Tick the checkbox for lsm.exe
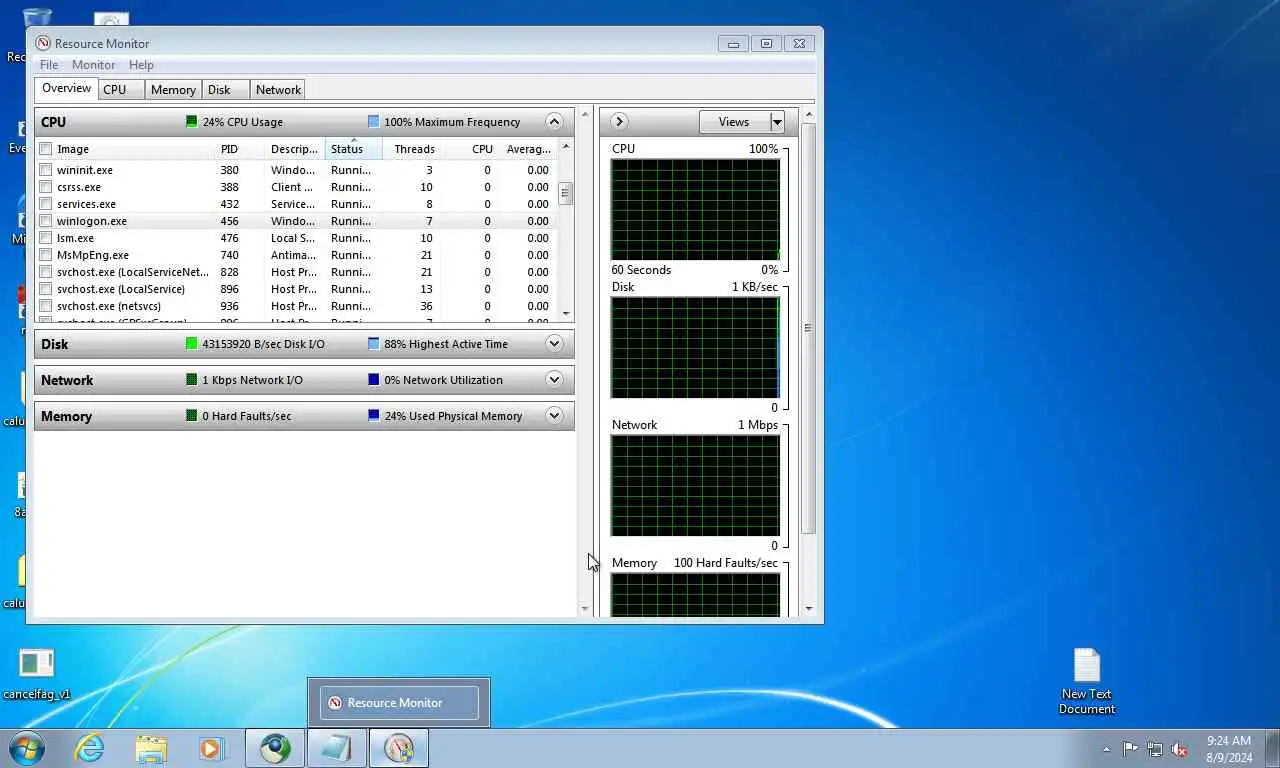 (x=45, y=238)
